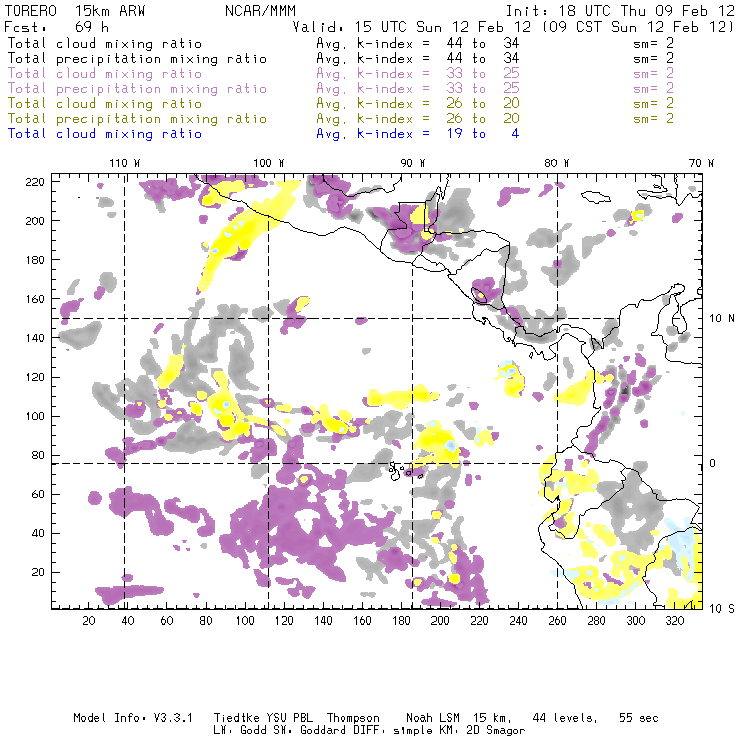Select "60" on the vertical grid axis
This screenshot has width=740, height=740.
38,495
